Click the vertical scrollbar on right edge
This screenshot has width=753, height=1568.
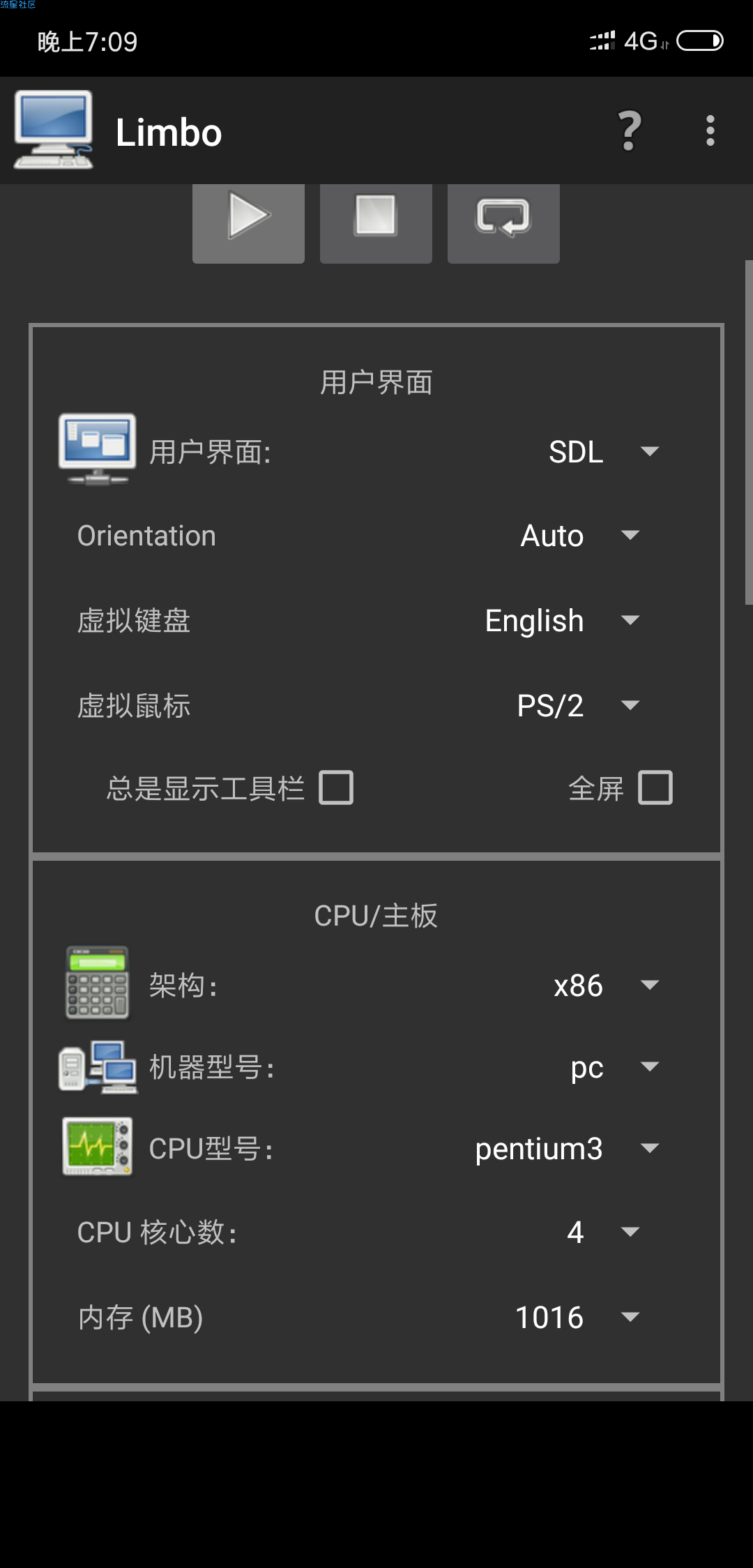[749, 432]
